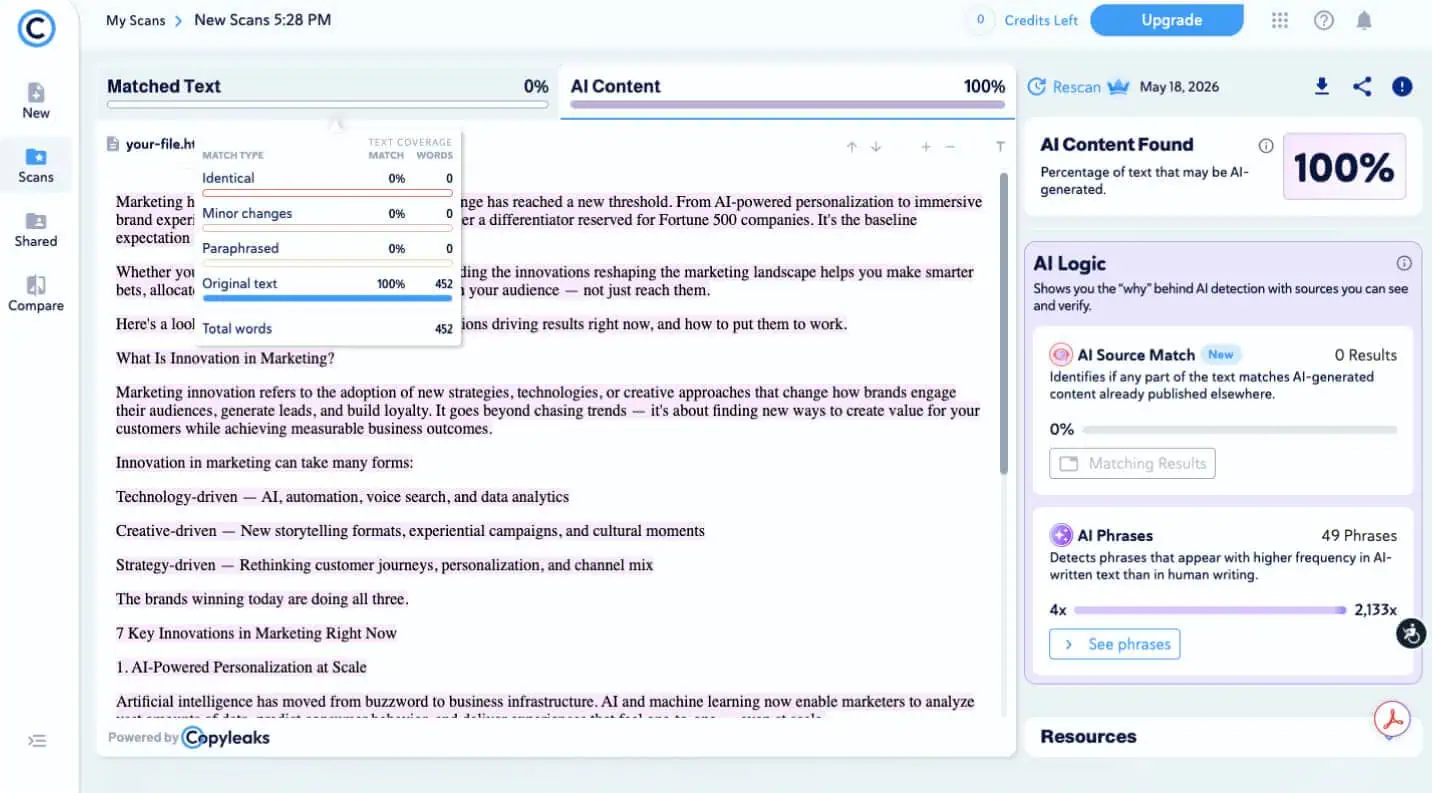
Task: Click the PDF export icon
Action: pyautogui.click(x=1392, y=719)
